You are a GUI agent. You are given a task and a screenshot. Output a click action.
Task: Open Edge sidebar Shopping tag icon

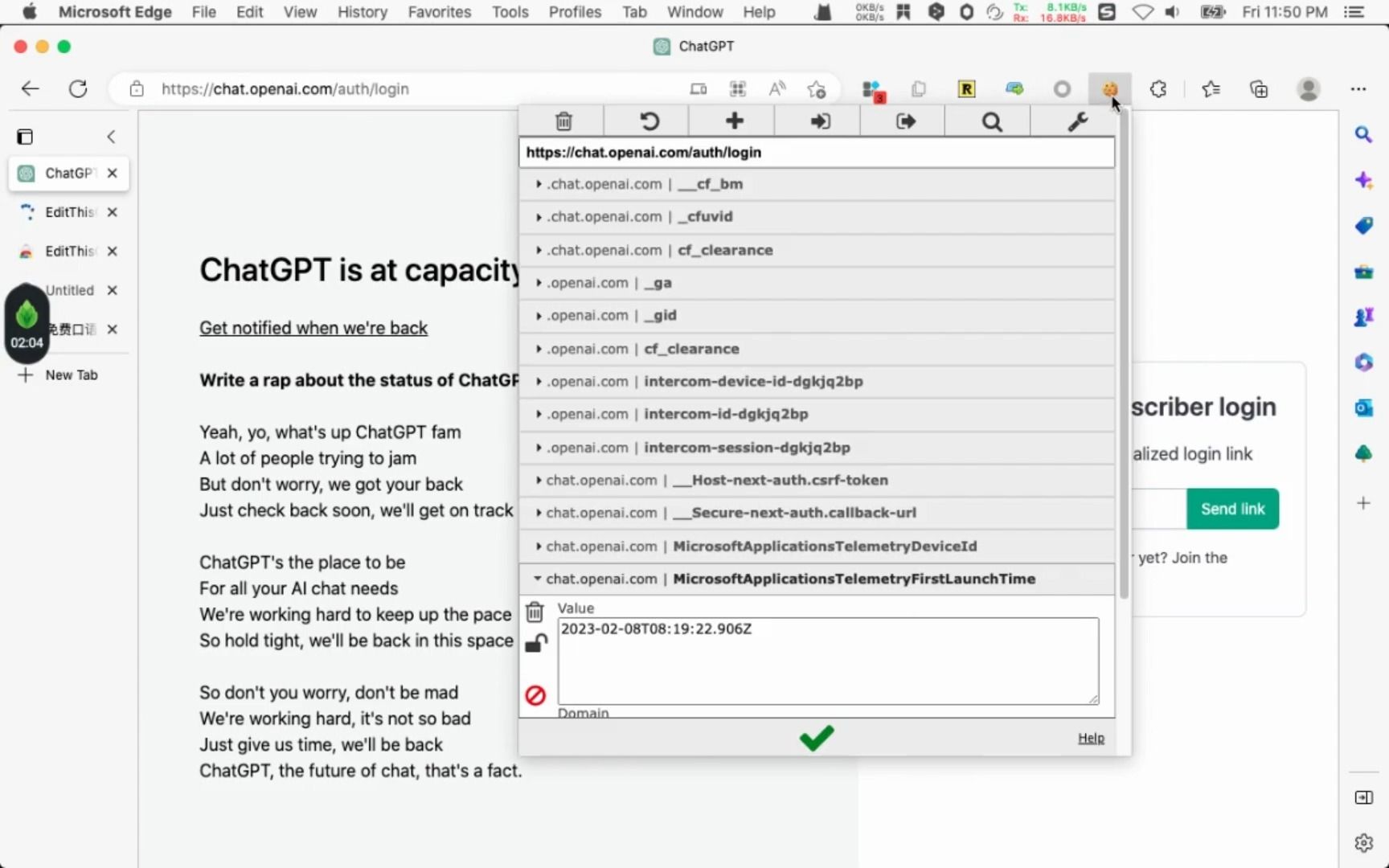[x=1363, y=226]
